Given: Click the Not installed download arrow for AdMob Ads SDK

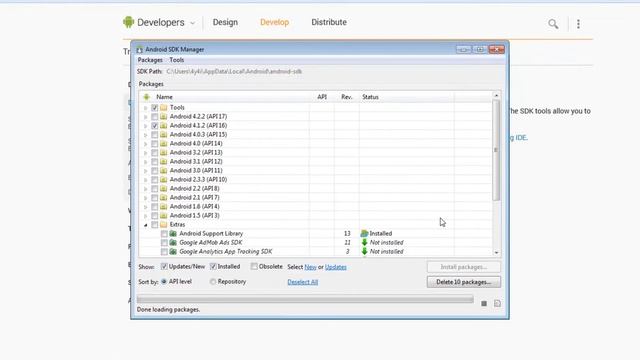Looking at the screenshot, I should pos(364,242).
